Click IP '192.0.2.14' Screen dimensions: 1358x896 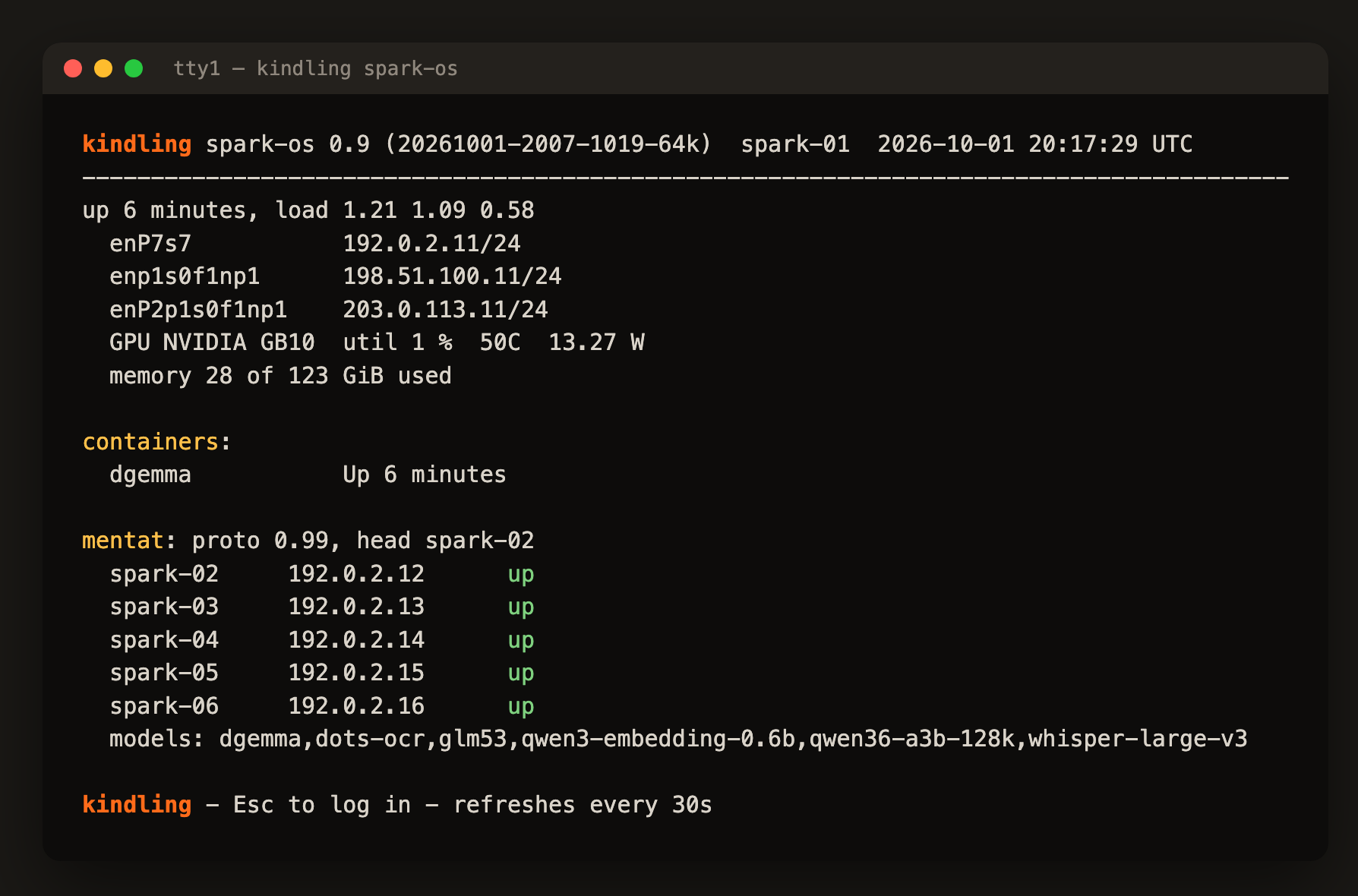pyautogui.click(x=356, y=640)
